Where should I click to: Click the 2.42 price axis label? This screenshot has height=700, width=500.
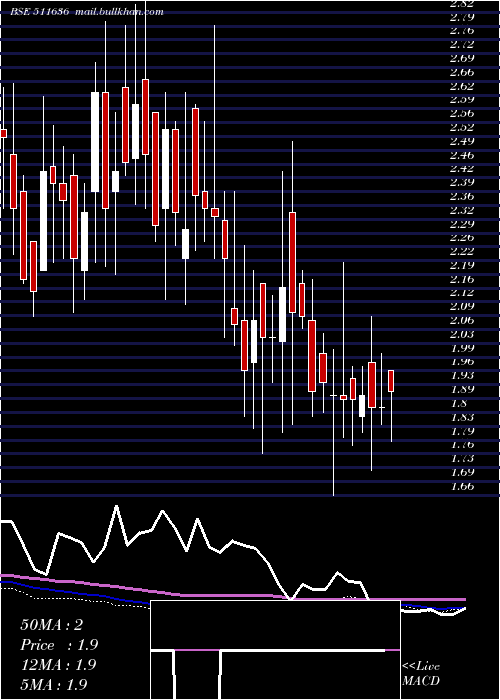coord(462,169)
